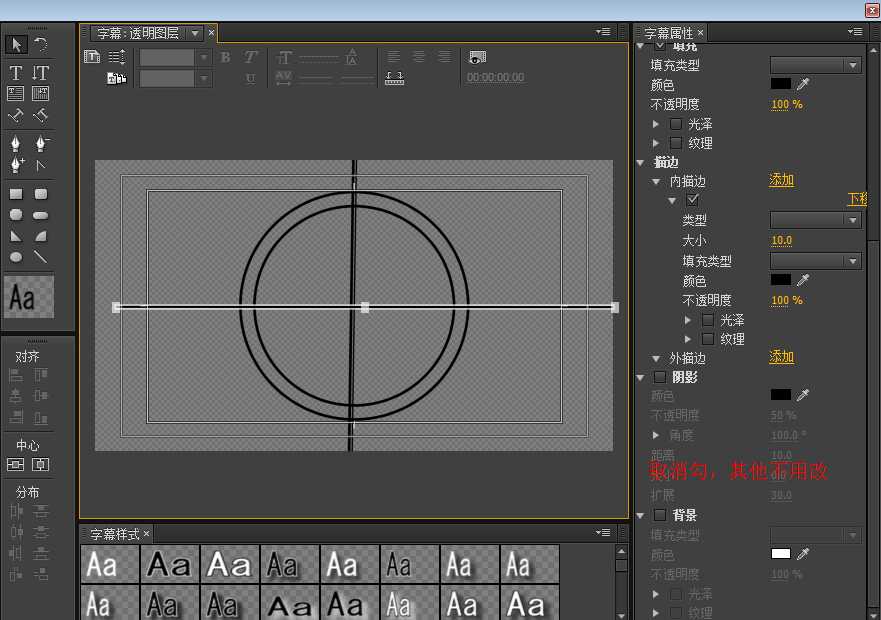Open the 字幕样式 panel menu
The width and height of the screenshot is (881, 620).
pos(603,532)
